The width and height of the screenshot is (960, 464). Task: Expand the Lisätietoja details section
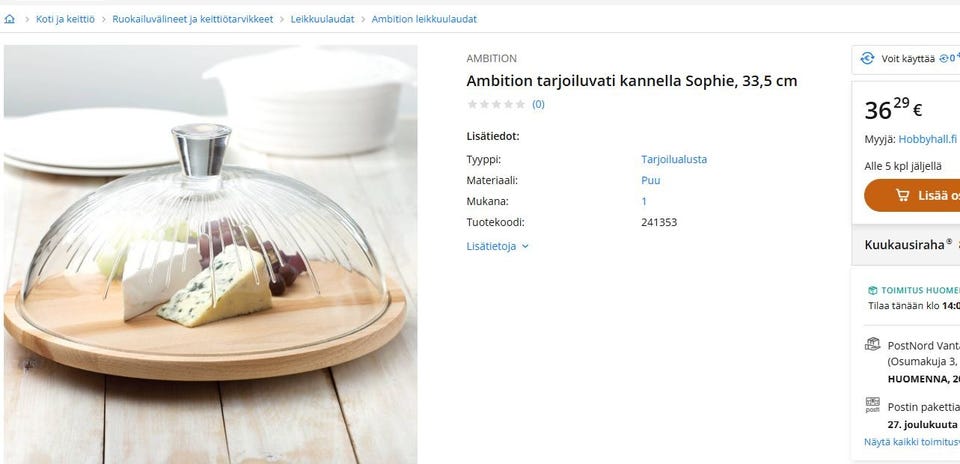click(x=497, y=246)
